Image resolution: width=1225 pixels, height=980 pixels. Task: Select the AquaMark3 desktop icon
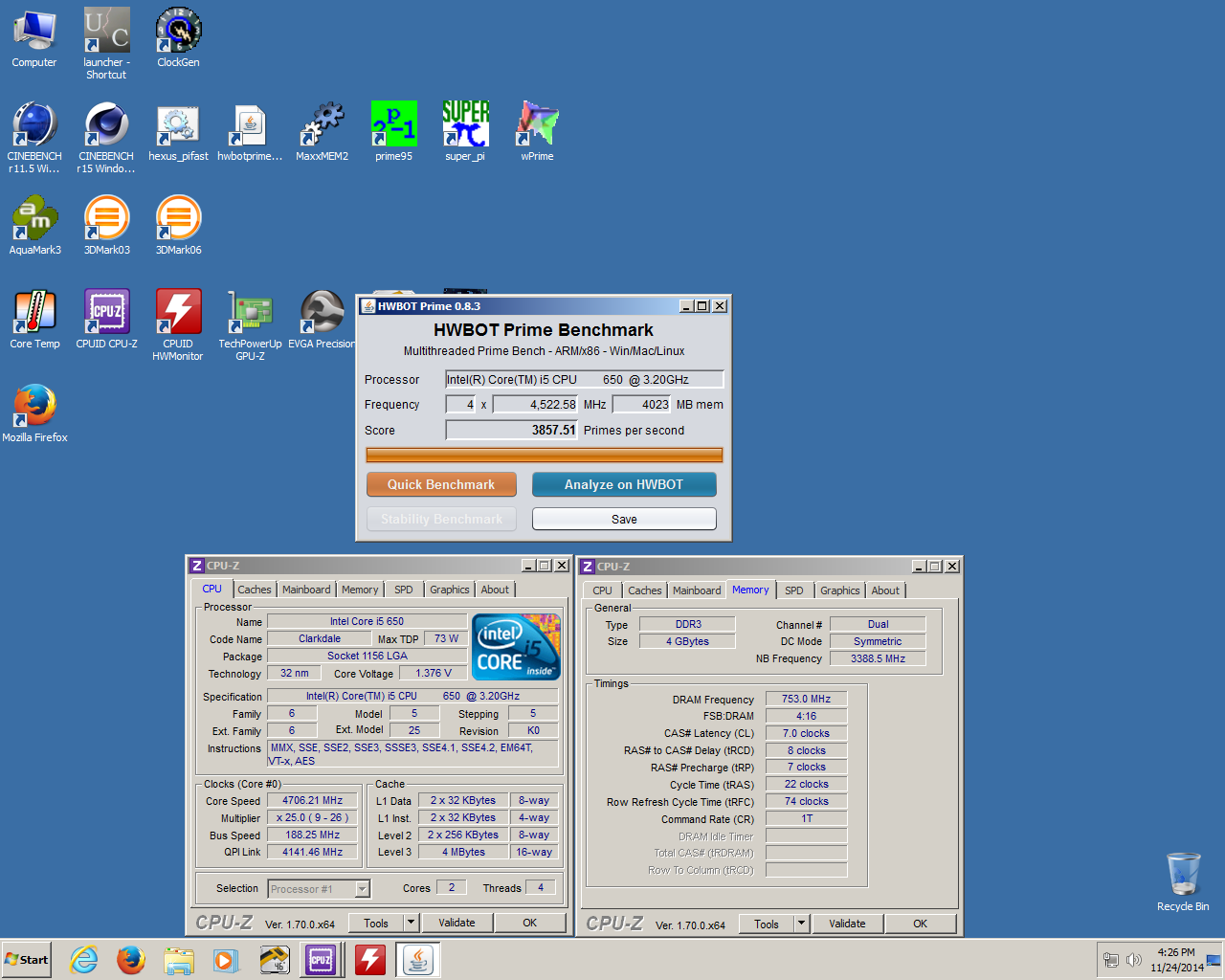pos(34,226)
